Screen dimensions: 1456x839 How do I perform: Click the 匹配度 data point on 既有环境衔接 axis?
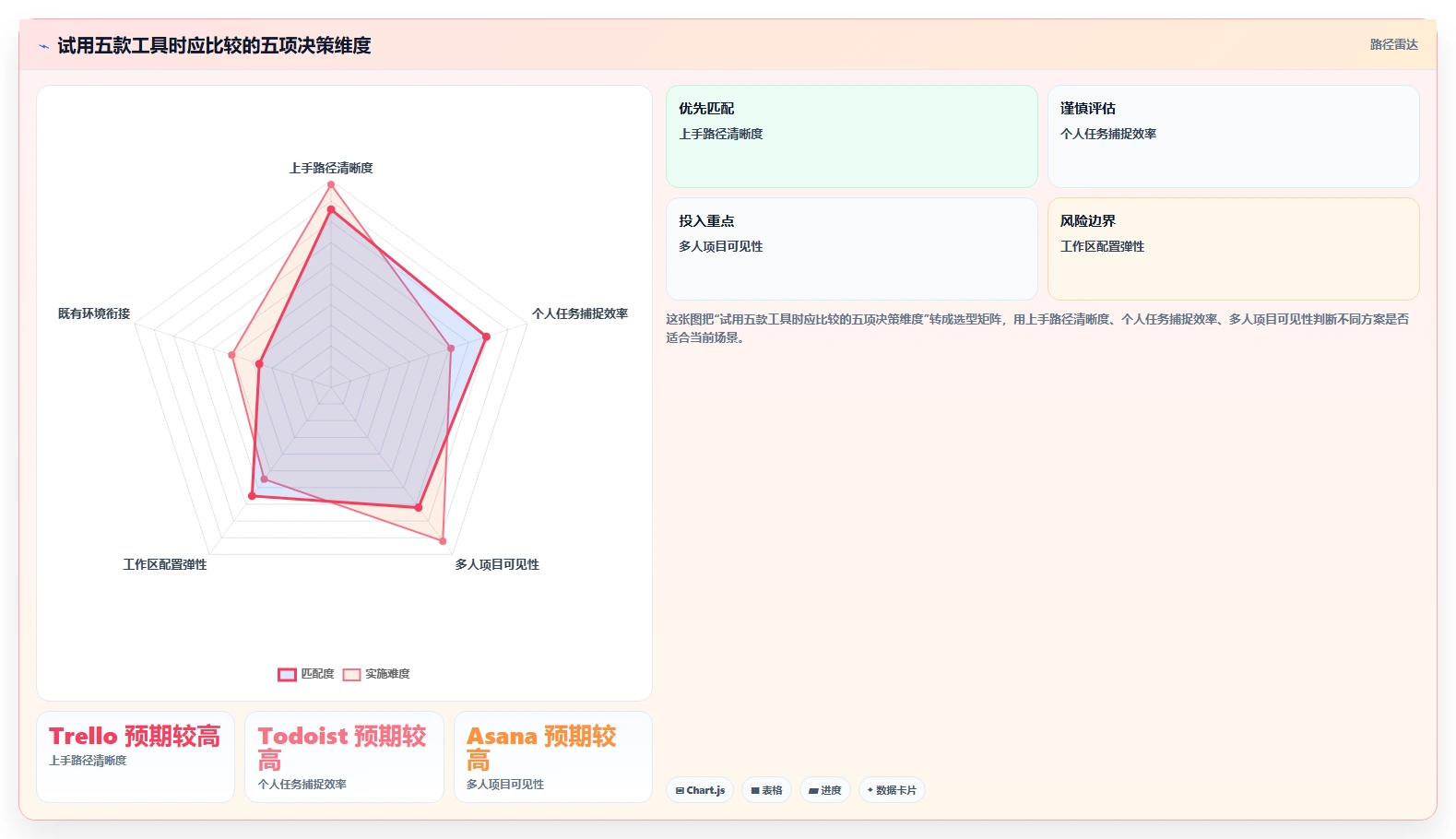click(259, 364)
